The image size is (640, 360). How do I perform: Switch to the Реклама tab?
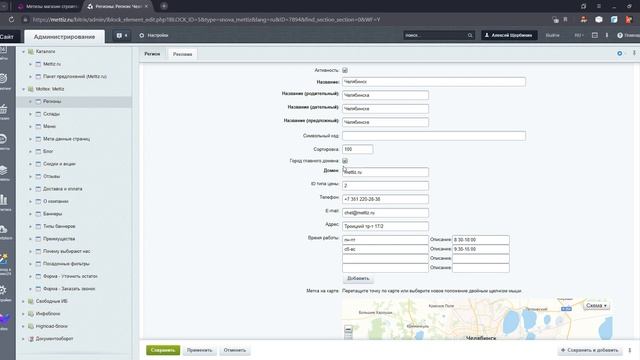coord(182,54)
